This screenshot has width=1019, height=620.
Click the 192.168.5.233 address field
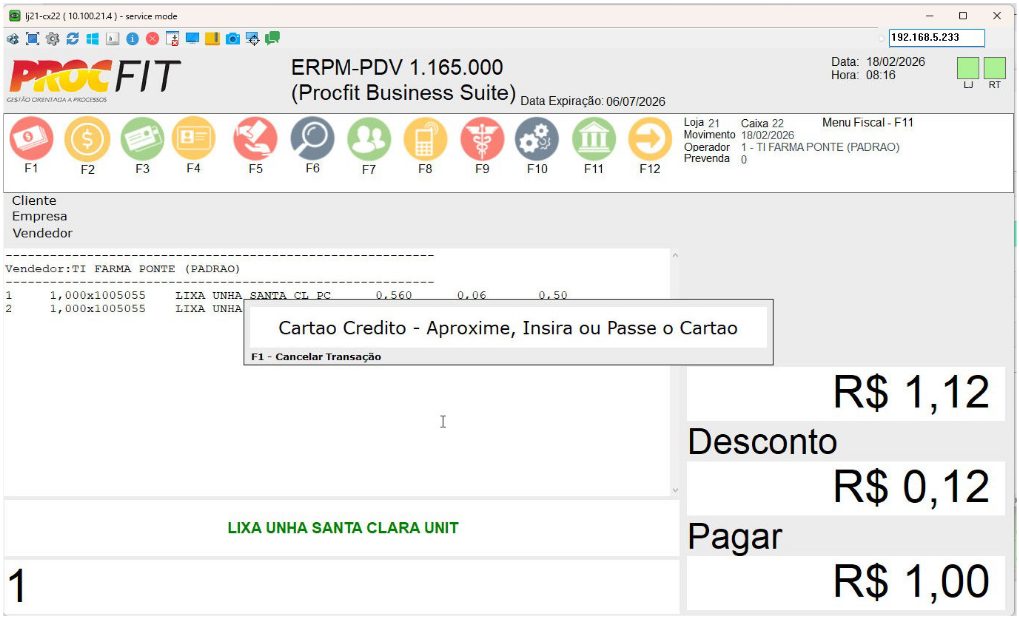(936, 37)
